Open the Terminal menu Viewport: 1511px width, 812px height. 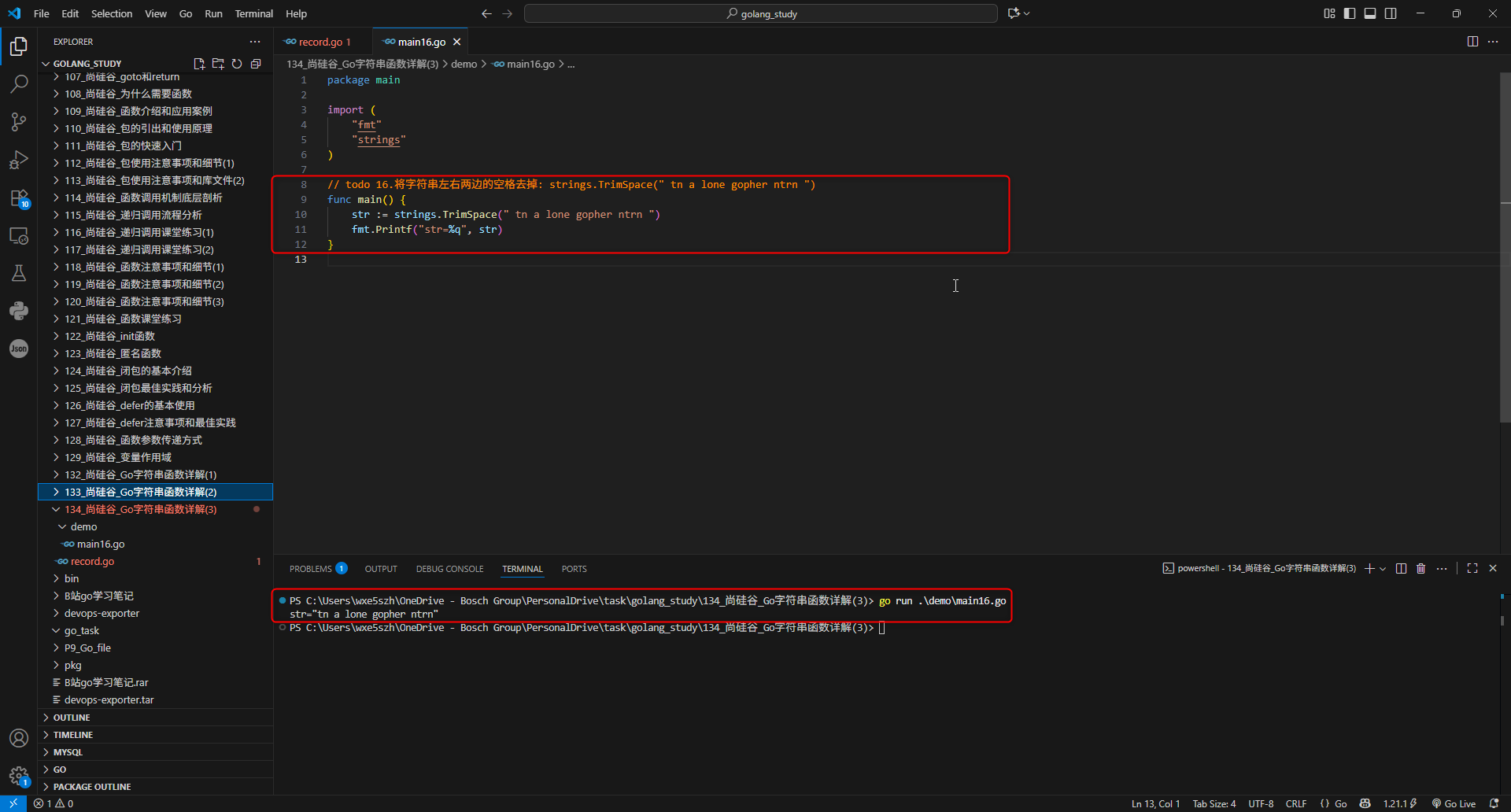click(x=253, y=13)
